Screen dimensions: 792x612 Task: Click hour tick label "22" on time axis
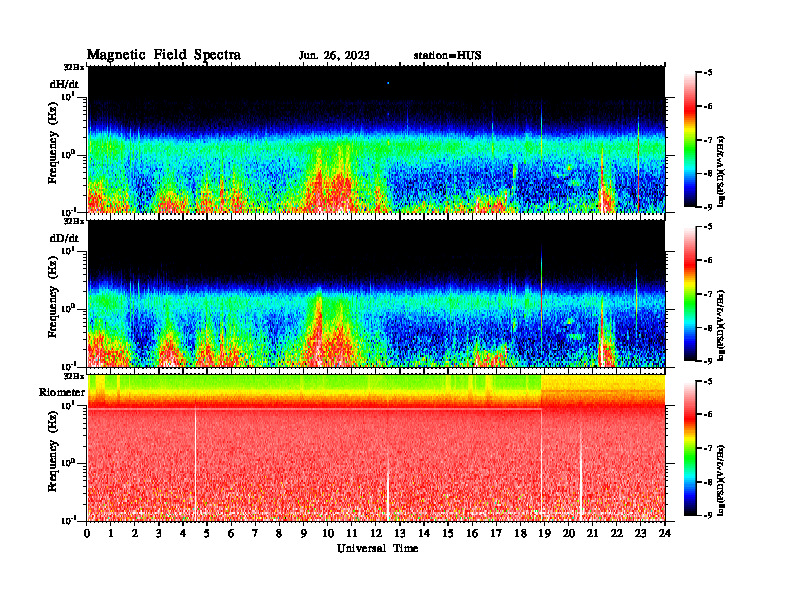[616, 534]
